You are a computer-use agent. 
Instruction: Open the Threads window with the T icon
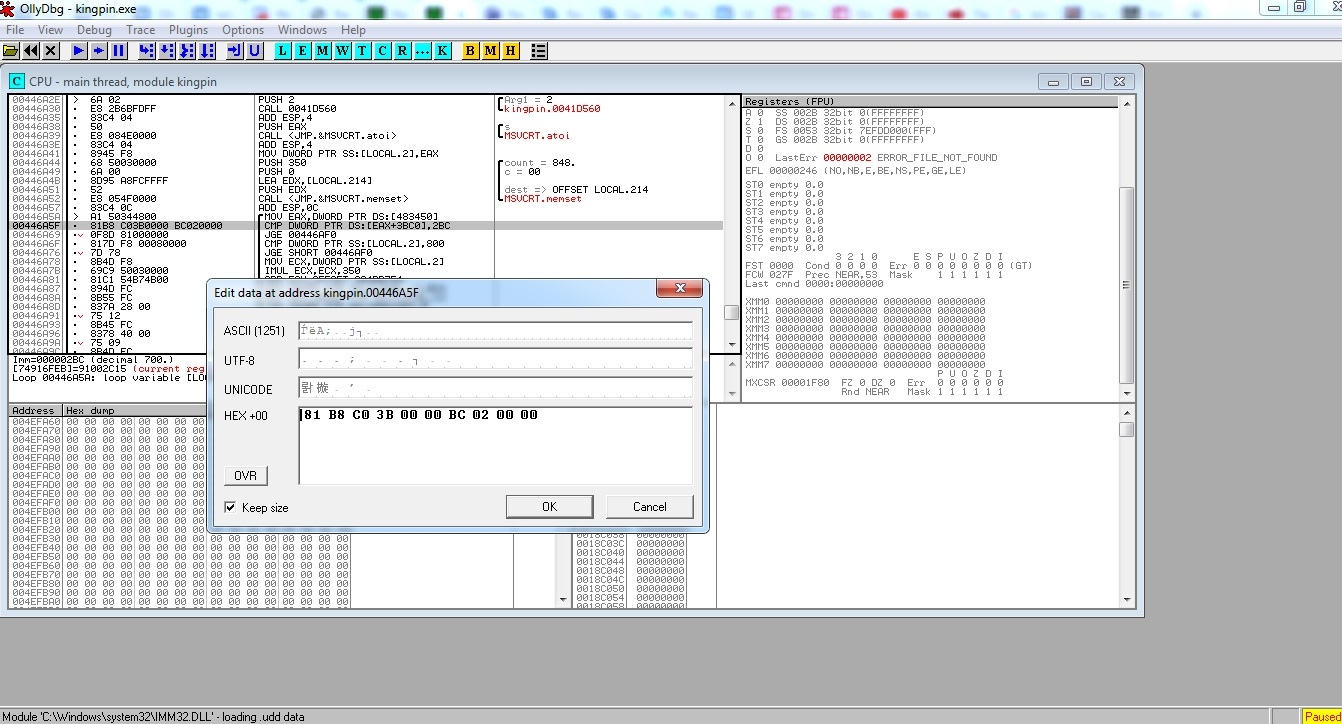tap(363, 50)
